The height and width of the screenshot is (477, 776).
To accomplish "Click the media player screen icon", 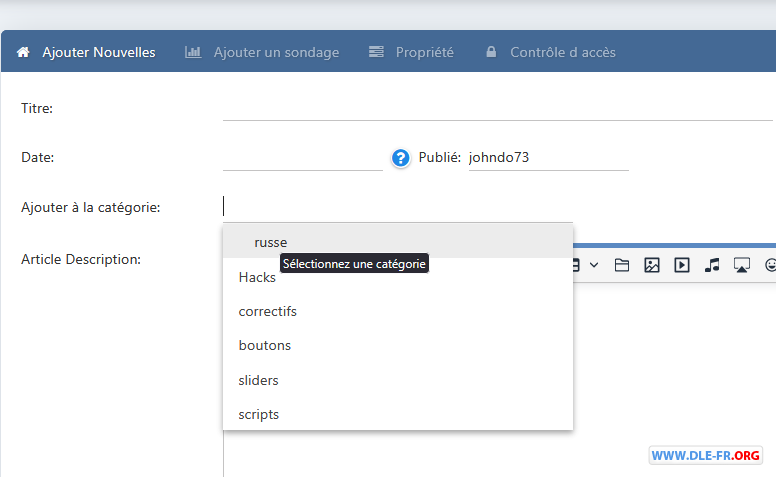I will (x=741, y=265).
